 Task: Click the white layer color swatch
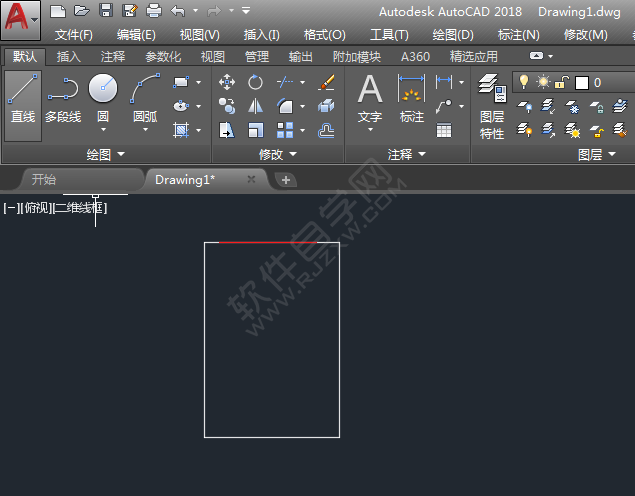point(582,82)
